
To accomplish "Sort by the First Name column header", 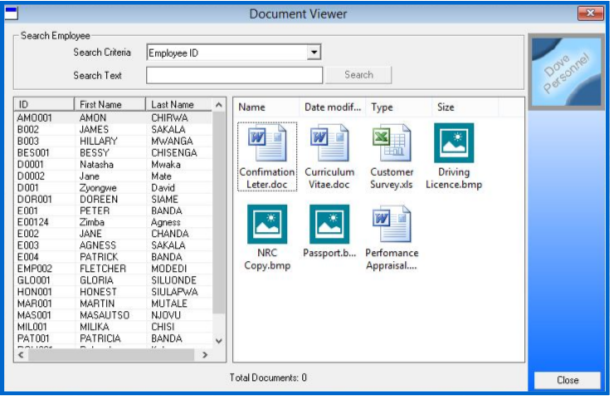I will coord(110,104).
